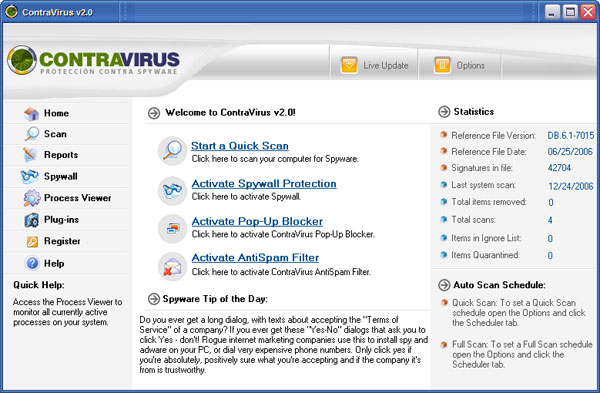Click the Spywall Protection round icon
This screenshot has width=600, height=393.
[172, 191]
